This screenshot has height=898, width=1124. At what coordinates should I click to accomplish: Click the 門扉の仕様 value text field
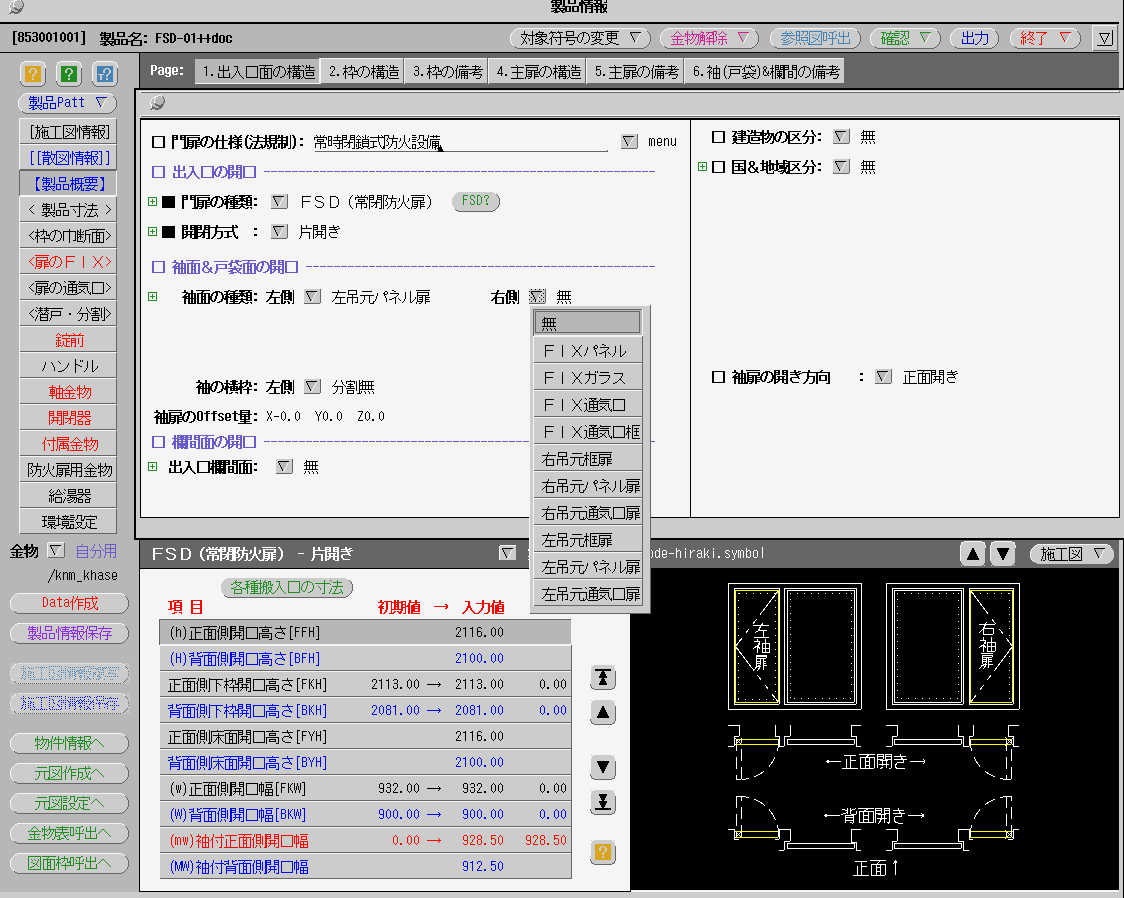point(459,142)
